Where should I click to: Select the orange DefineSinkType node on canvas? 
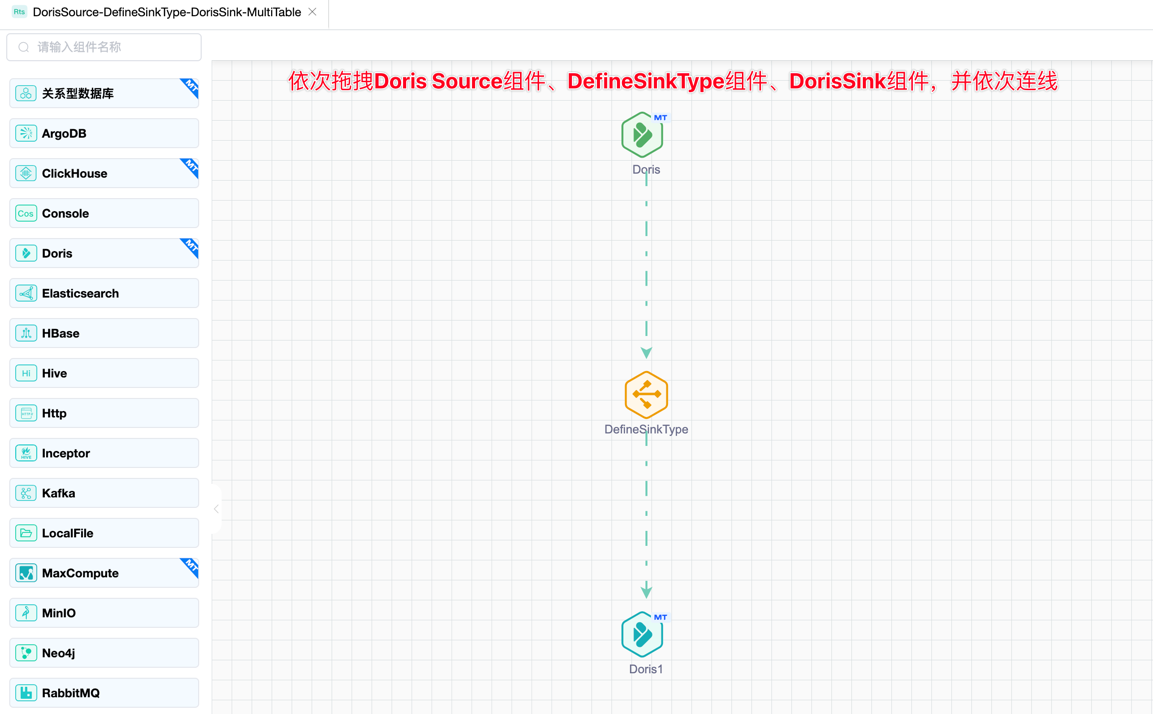click(646, 395)
